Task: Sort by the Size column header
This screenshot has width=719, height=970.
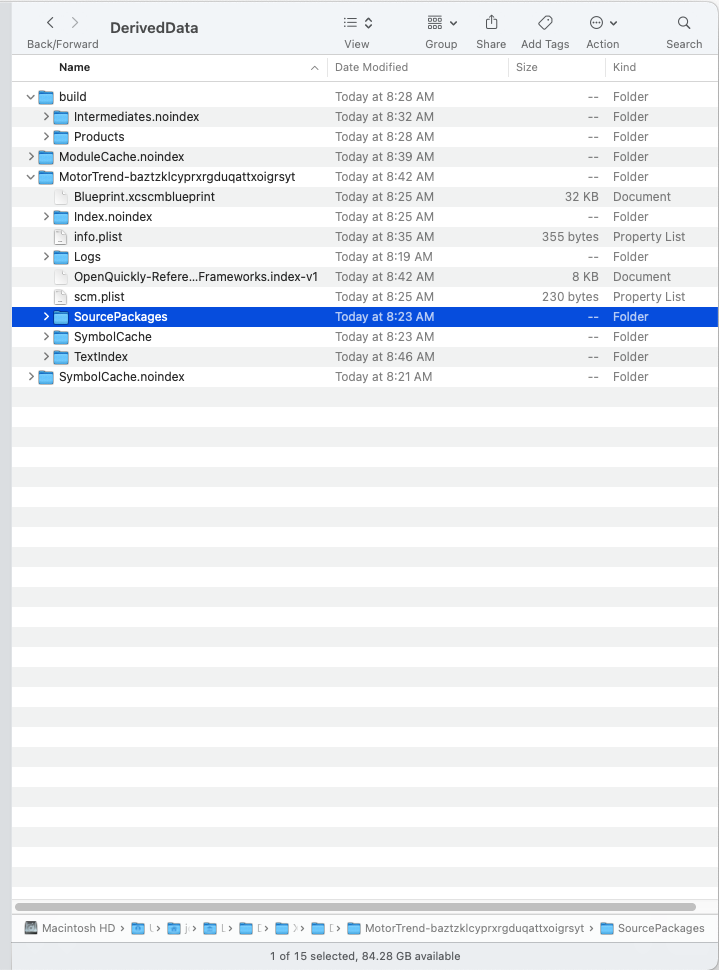Action: point(527,67)
